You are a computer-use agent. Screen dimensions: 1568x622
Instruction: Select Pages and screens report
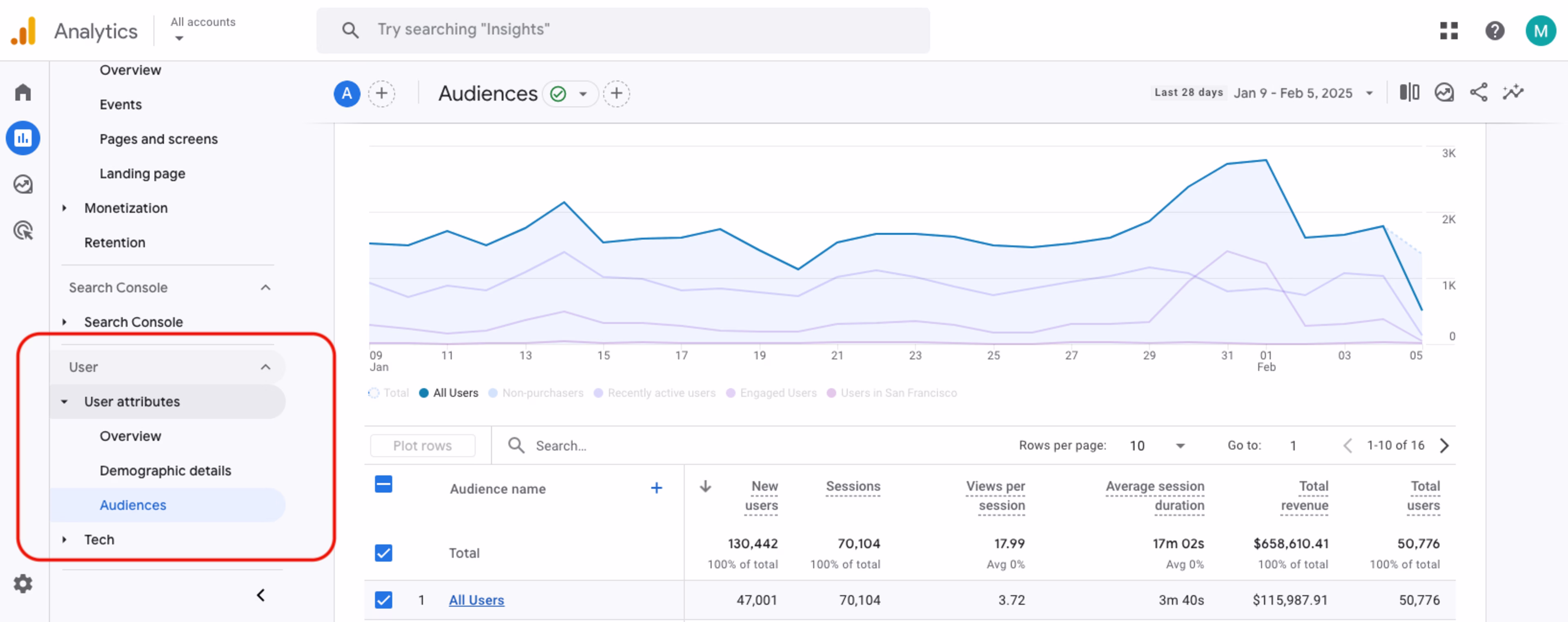(158, 139)
